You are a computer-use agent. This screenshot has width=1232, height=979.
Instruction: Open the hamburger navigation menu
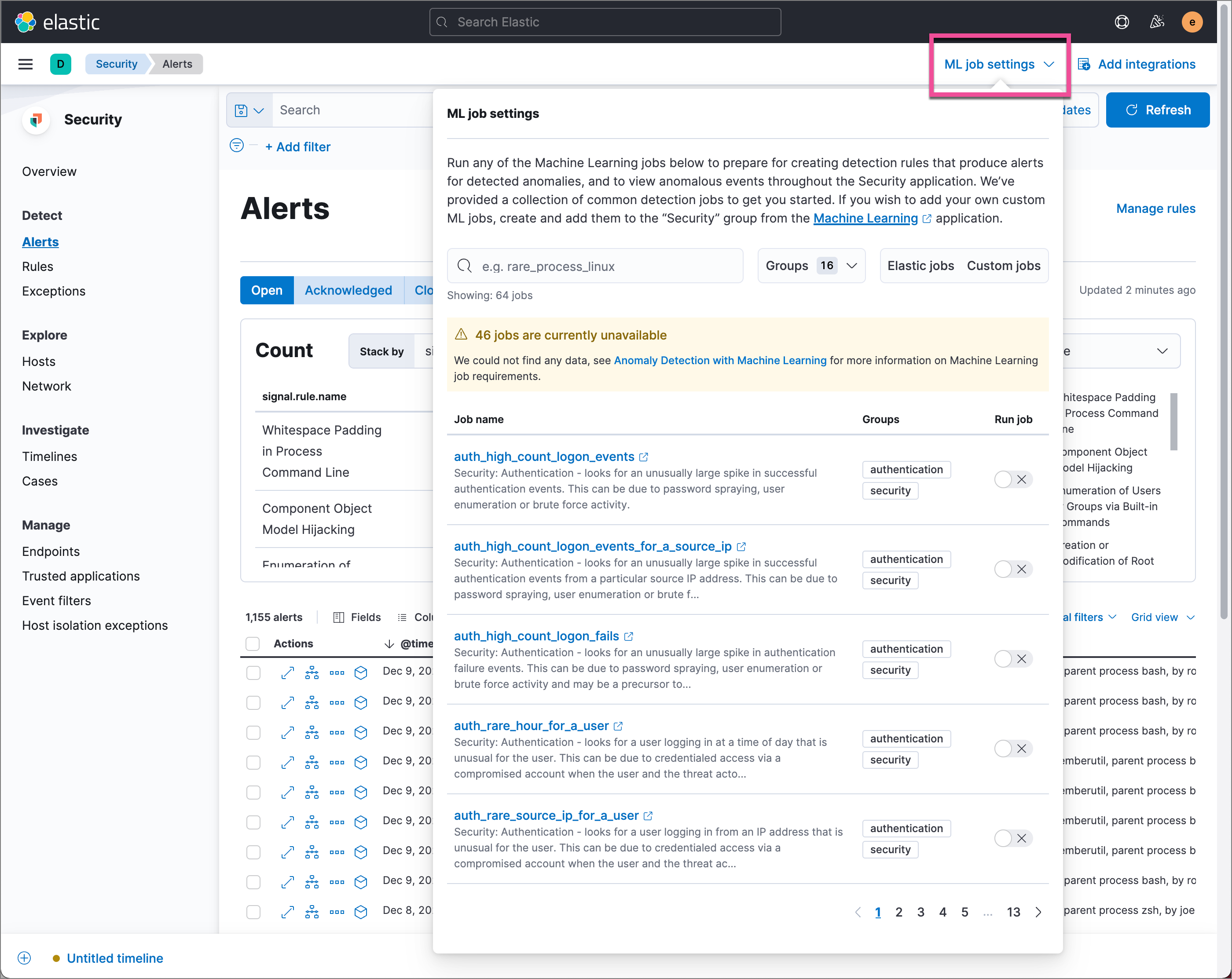25,64
